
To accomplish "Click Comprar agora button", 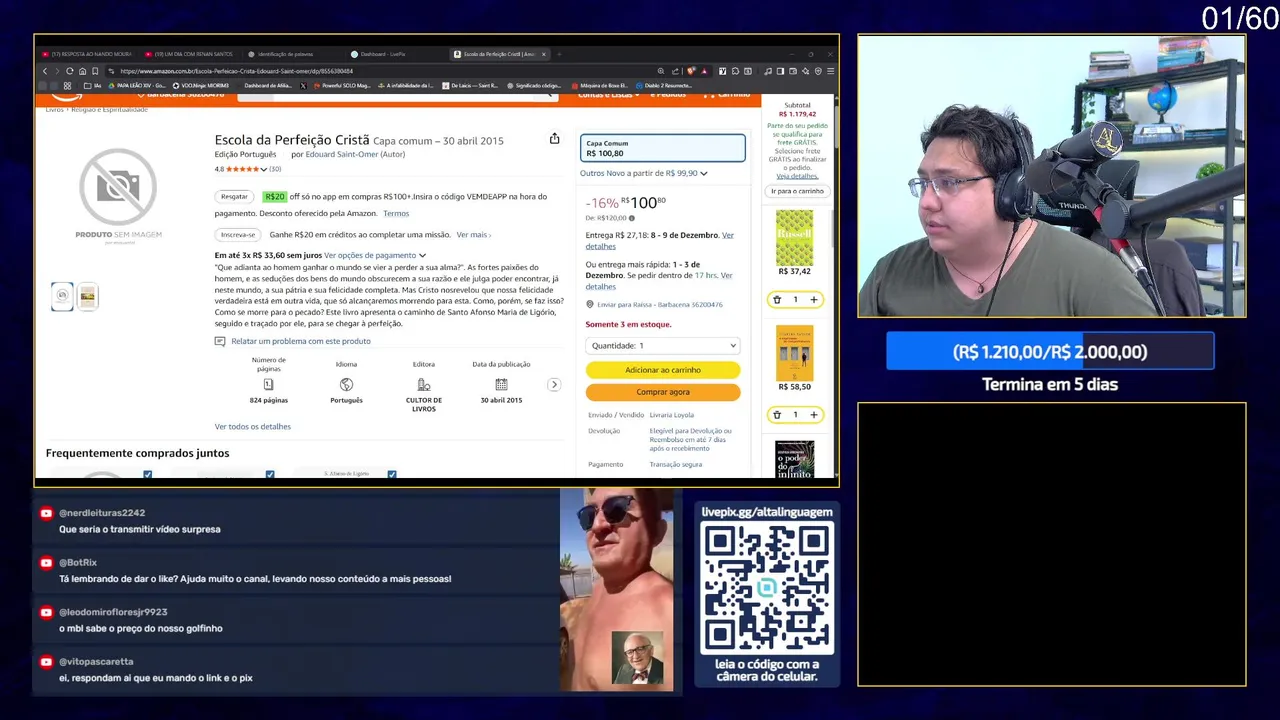I will coord(663,392).
